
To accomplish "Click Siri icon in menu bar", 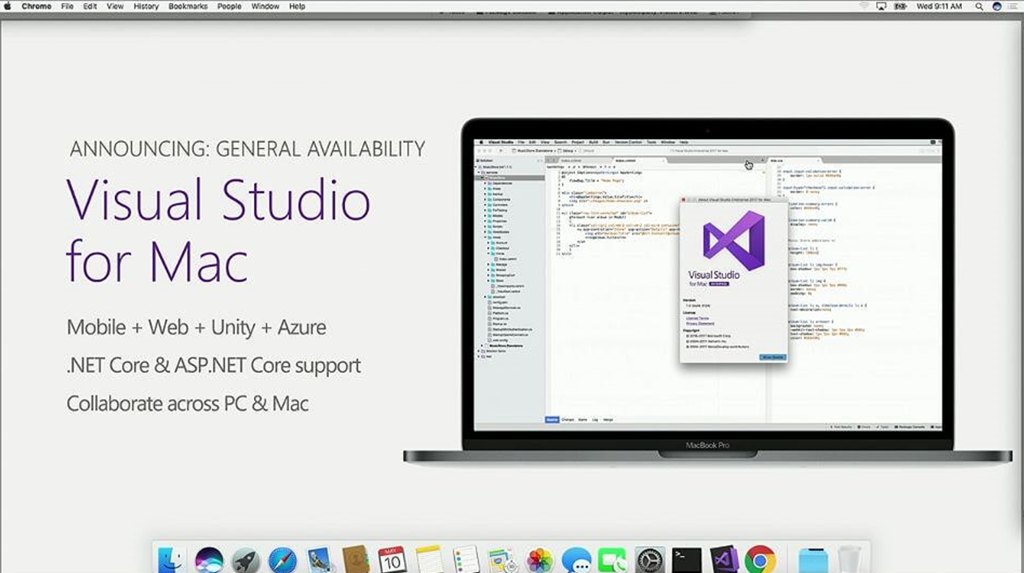I will coord(997,7).
